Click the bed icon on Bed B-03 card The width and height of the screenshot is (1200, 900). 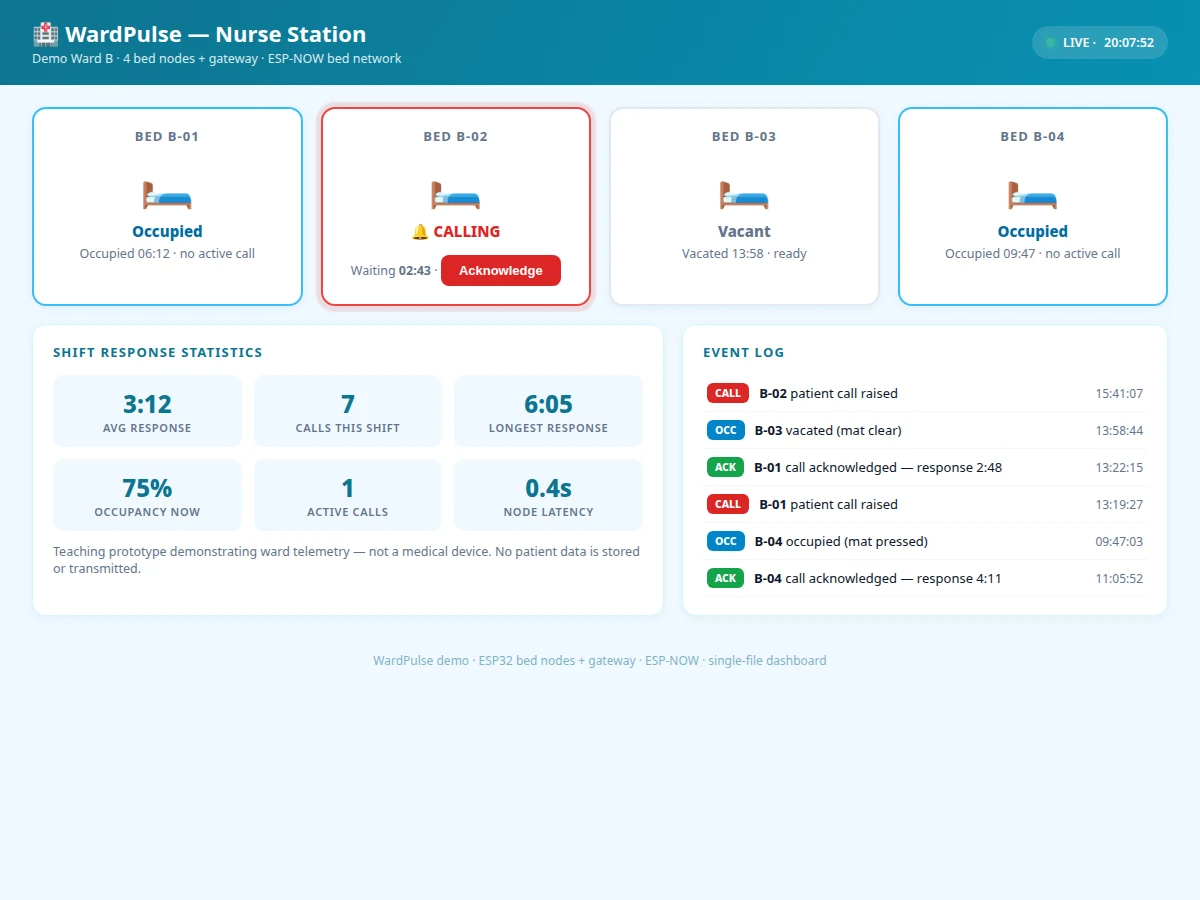744,194
